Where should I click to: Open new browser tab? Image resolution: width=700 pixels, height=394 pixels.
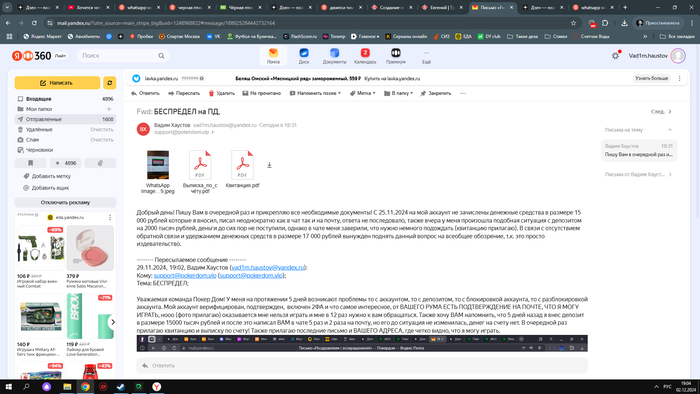(x=625, y=7)
